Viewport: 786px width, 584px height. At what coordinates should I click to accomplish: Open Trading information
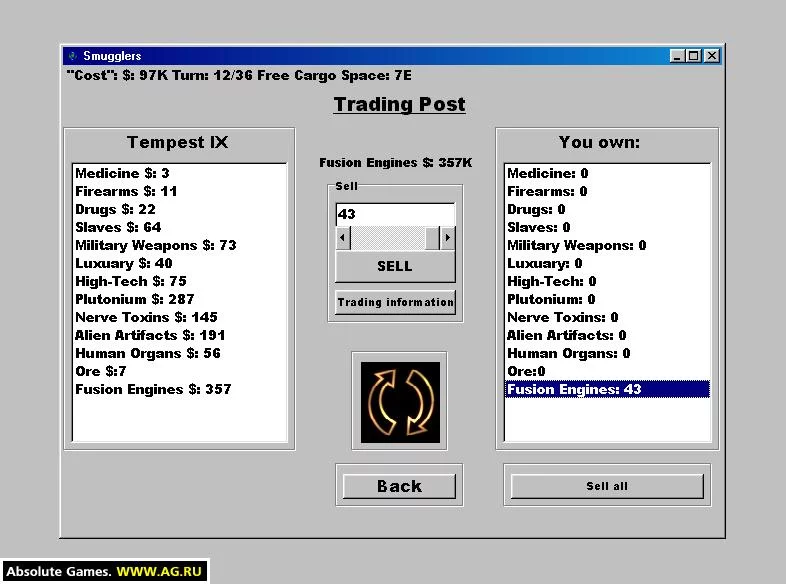point(395,302)
